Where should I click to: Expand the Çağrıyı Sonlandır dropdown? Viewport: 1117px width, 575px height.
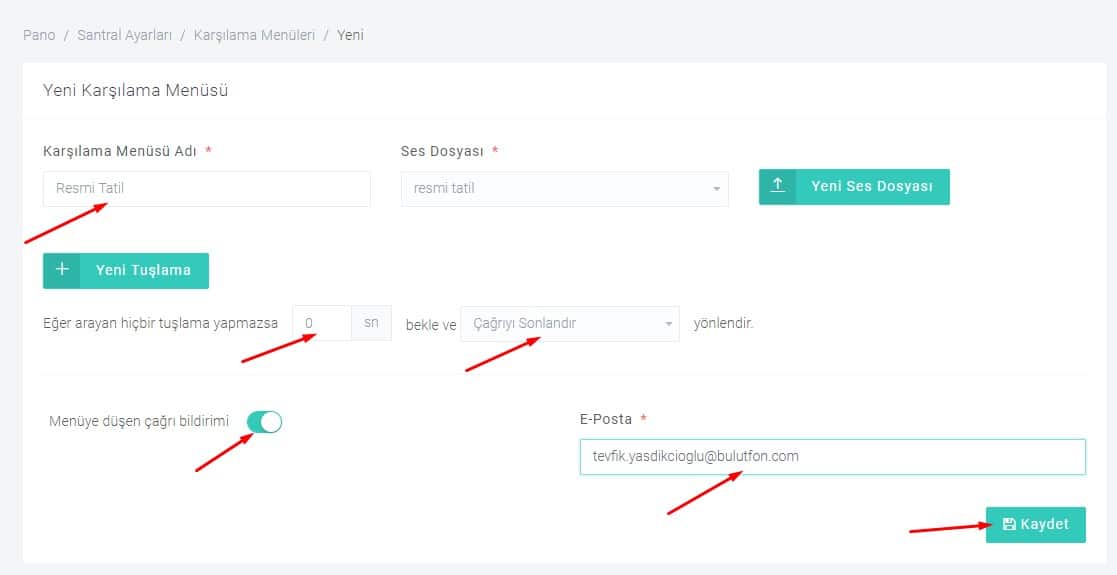click(x=560, y=324)
